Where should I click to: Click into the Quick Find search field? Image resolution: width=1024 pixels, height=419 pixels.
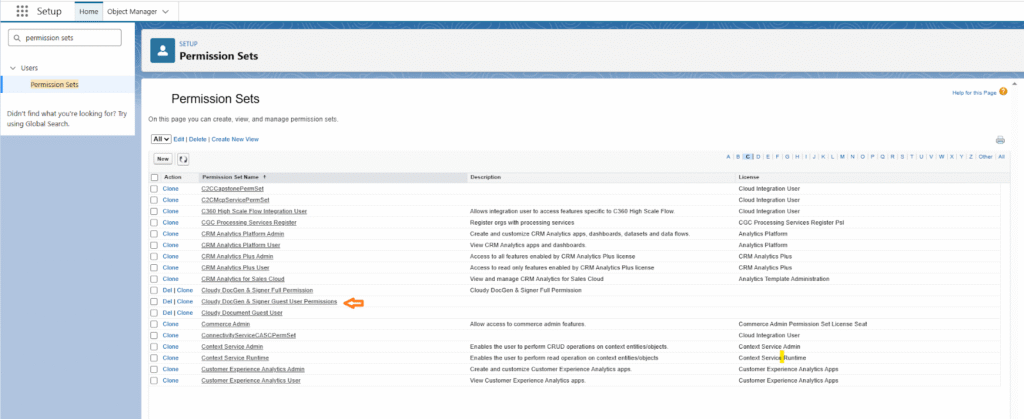(x=68, y=38)
